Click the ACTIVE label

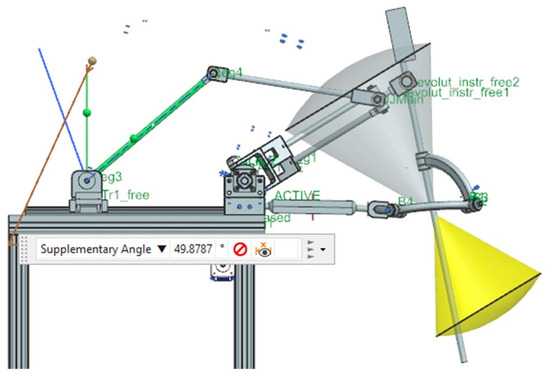[x=297, y=195]
